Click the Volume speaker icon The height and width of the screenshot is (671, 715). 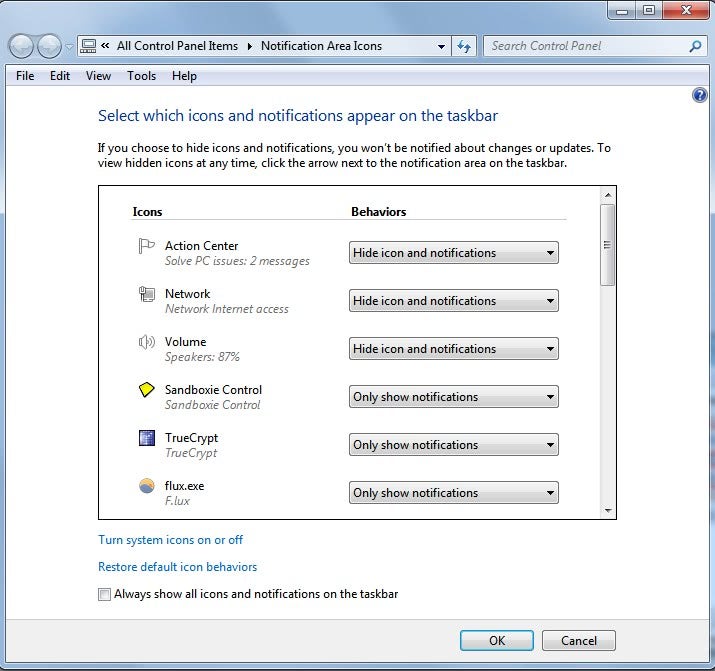click(146, 342)
